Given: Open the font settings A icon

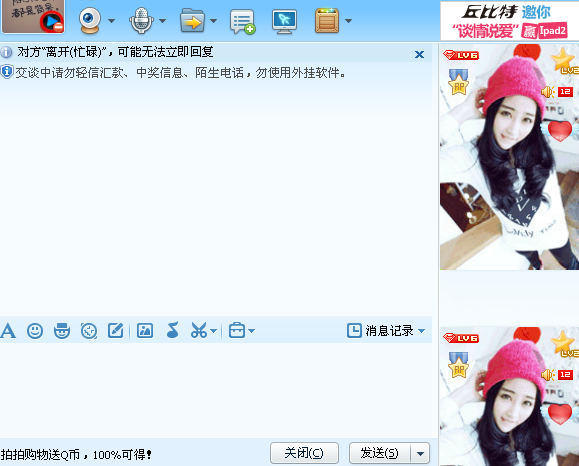Looking at the screenshot, I should (8, 330).
